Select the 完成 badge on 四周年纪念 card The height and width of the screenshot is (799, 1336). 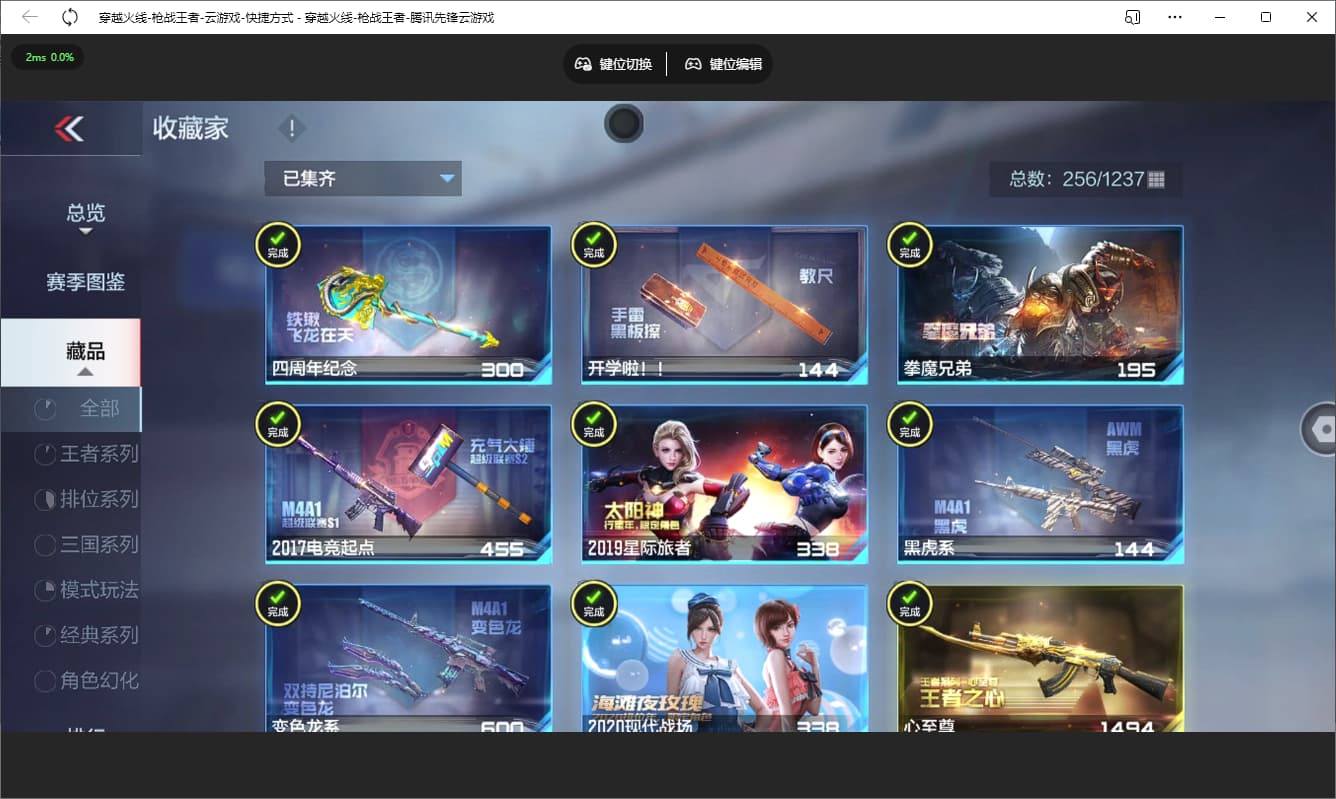coord(277,245)
